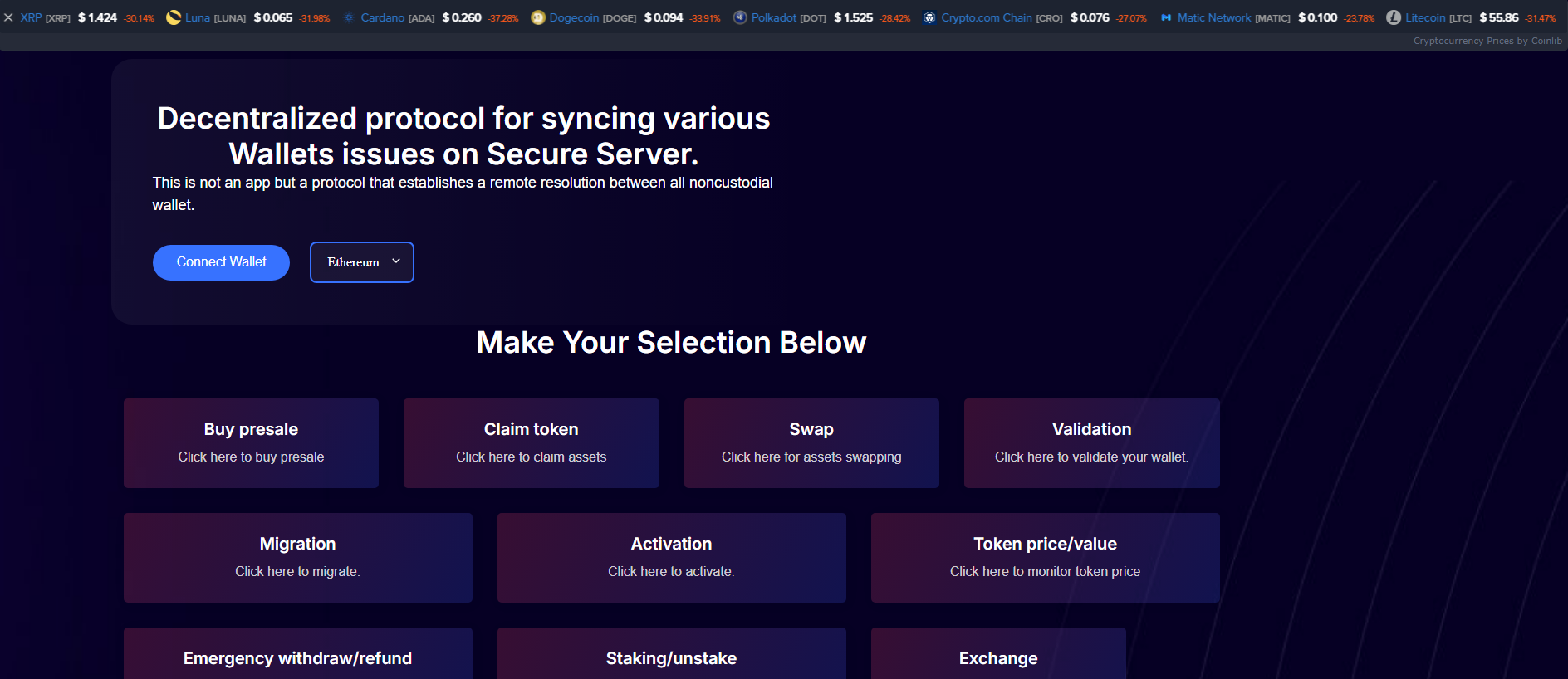Click the Matic Network logo icon
This screenshot has height=679, width=1568.
click(1166, 17)
